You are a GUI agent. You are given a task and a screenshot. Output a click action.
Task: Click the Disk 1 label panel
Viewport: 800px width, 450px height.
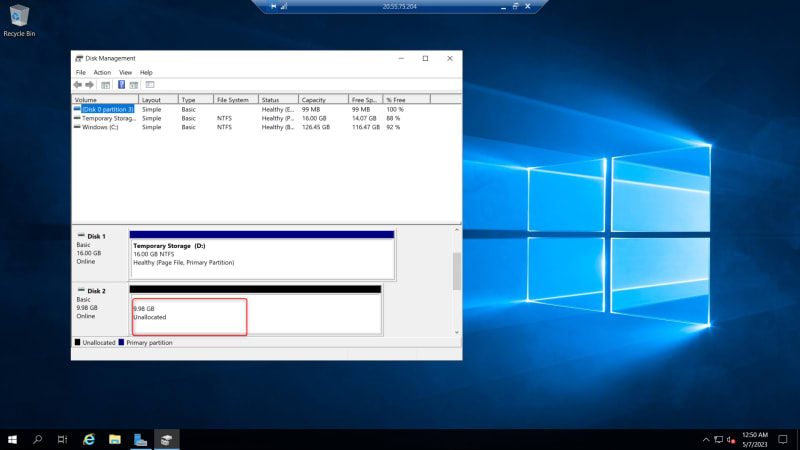pyautogui.click(x=100, y=254)
